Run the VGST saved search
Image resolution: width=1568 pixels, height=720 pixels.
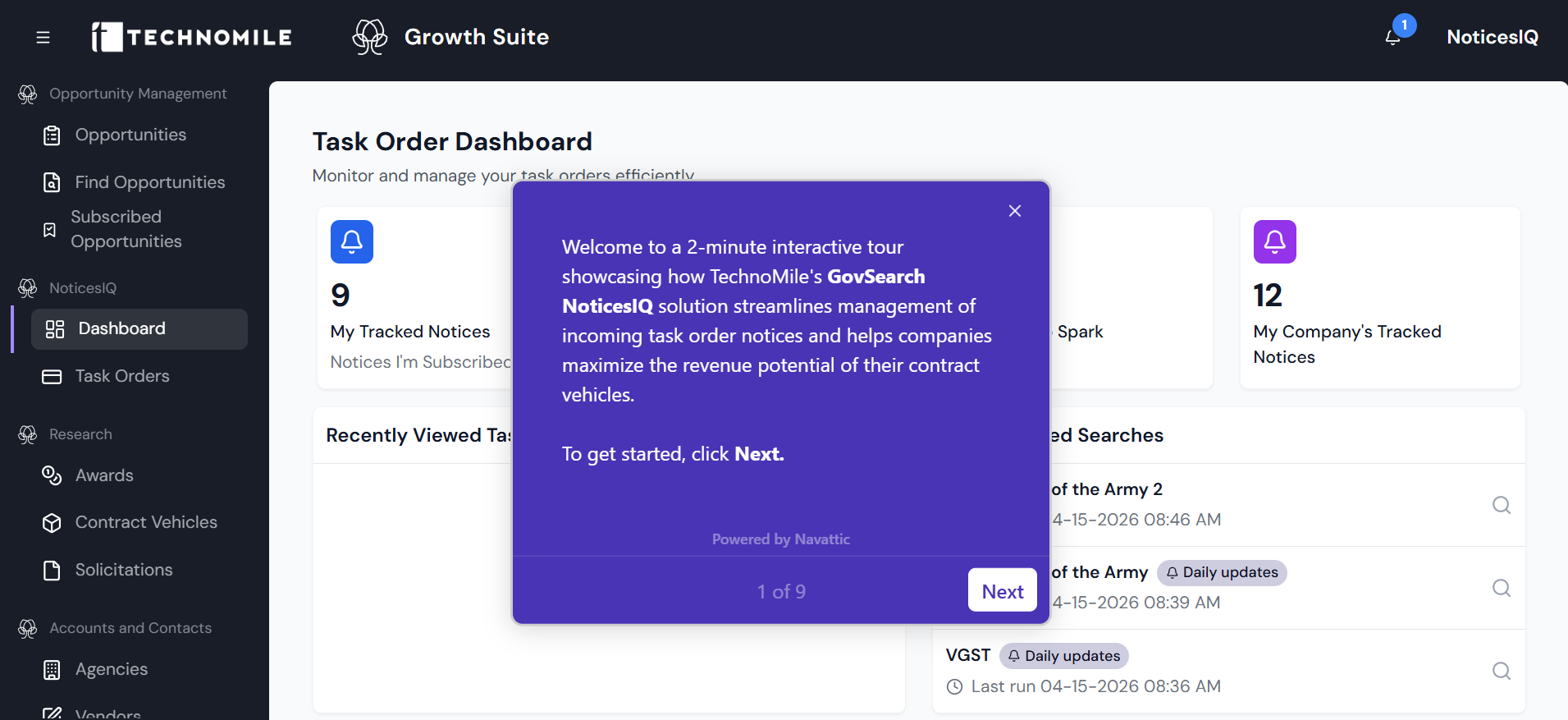pos(1502,671)
